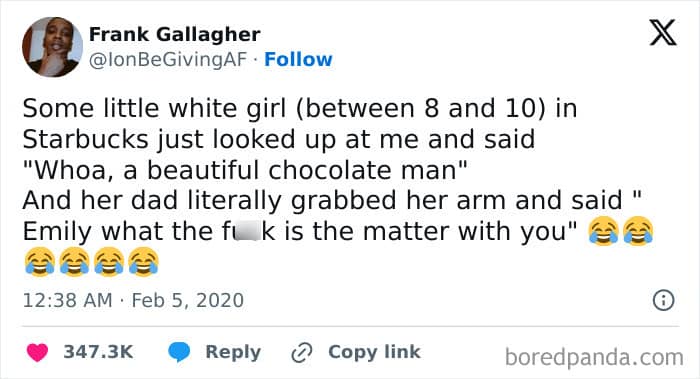Open the @IonBeGivingAF handle

coord(167,60)
